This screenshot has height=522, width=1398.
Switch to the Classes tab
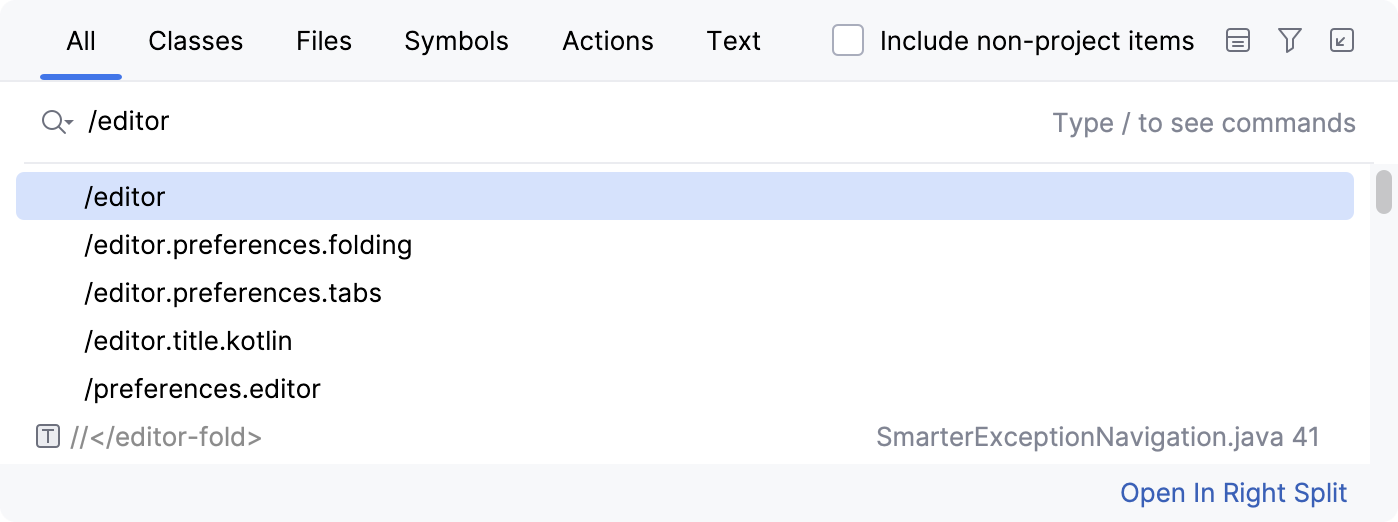196,41
